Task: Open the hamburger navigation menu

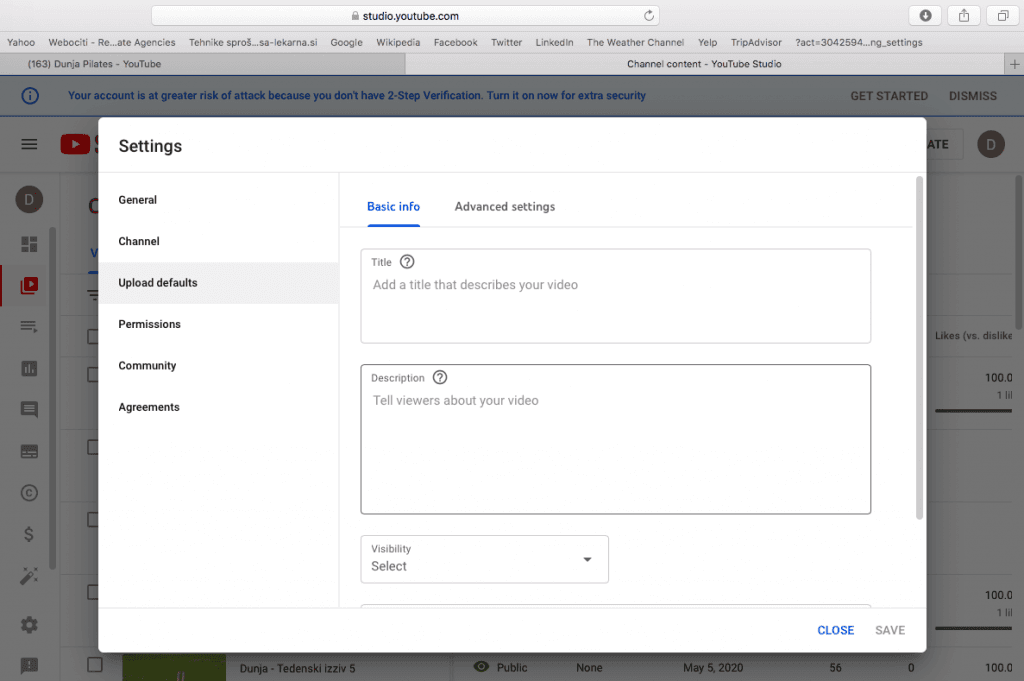Action: [29, 144]
